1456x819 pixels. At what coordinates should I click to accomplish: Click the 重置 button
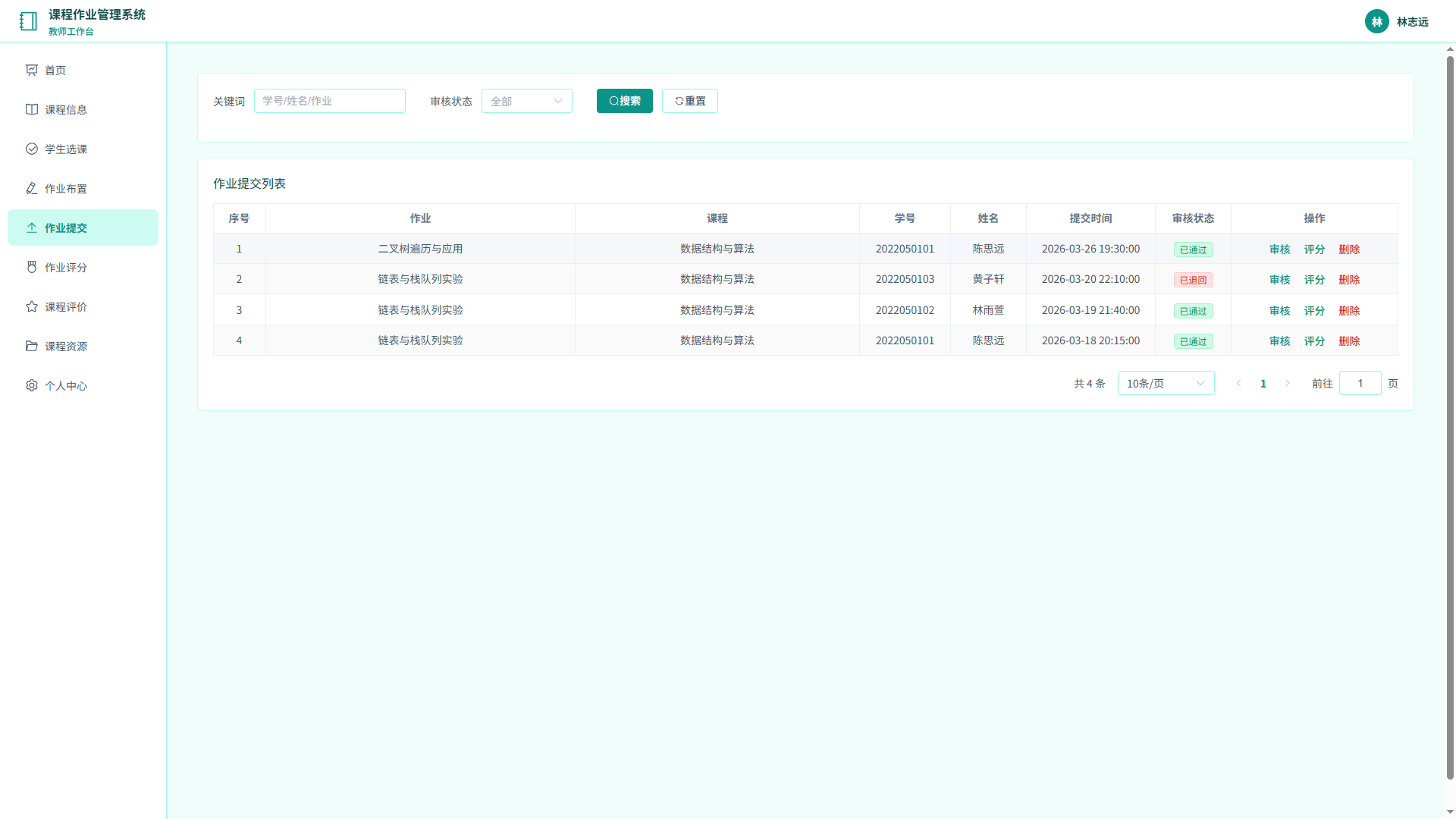click(690, 101)
